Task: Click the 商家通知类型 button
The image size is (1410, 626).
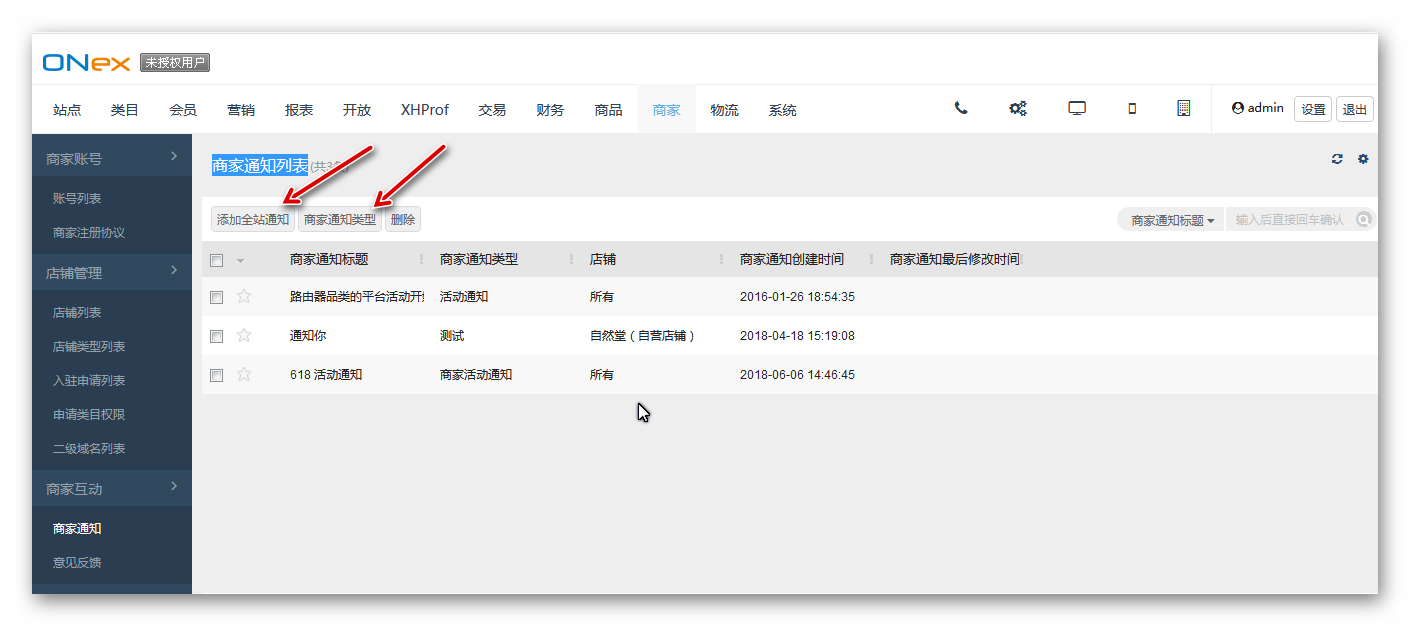Action: click(x=340, y=220)
